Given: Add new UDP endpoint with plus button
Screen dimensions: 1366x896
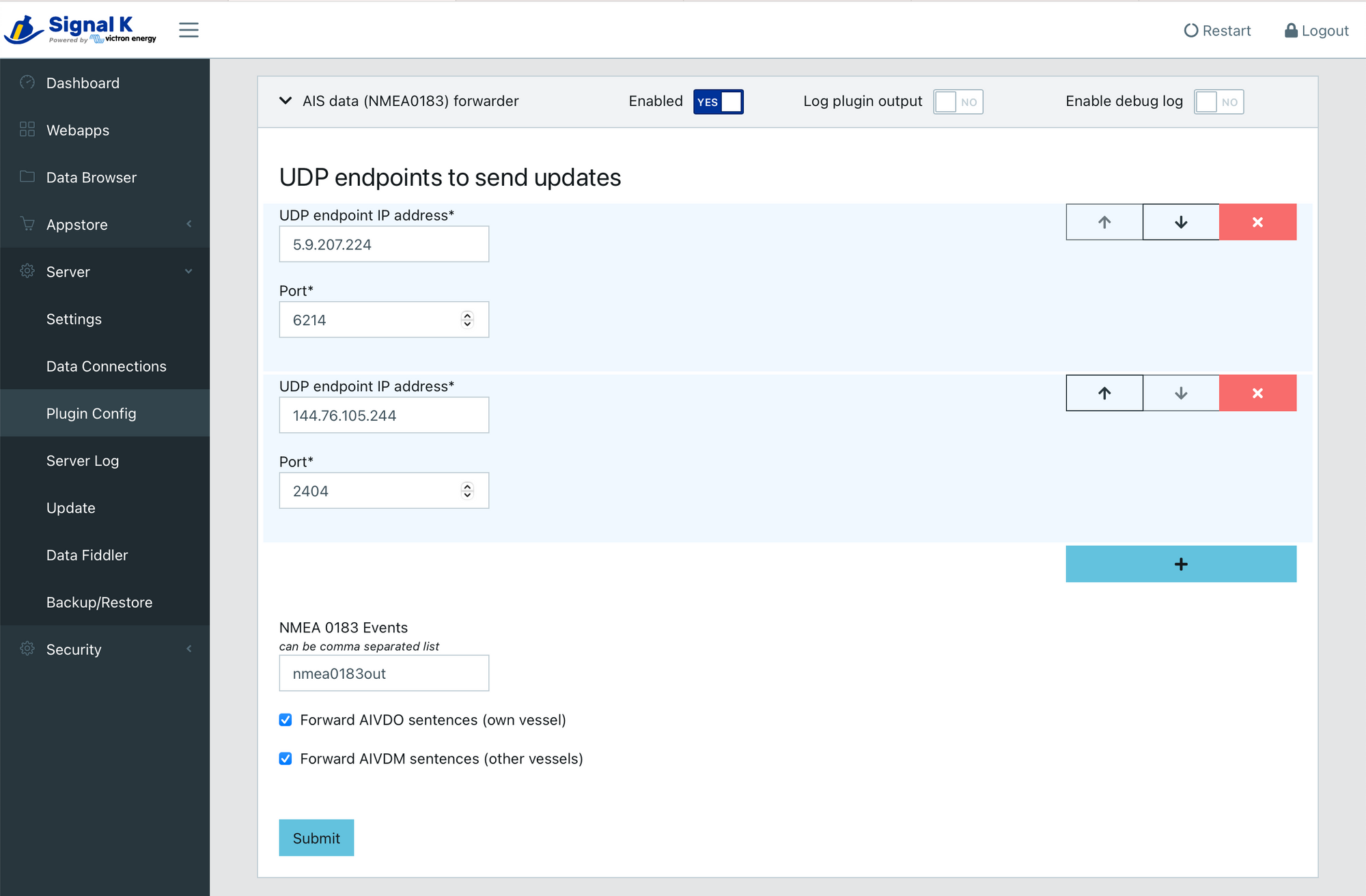Looking at the screenshot, I should point(1182,563).
